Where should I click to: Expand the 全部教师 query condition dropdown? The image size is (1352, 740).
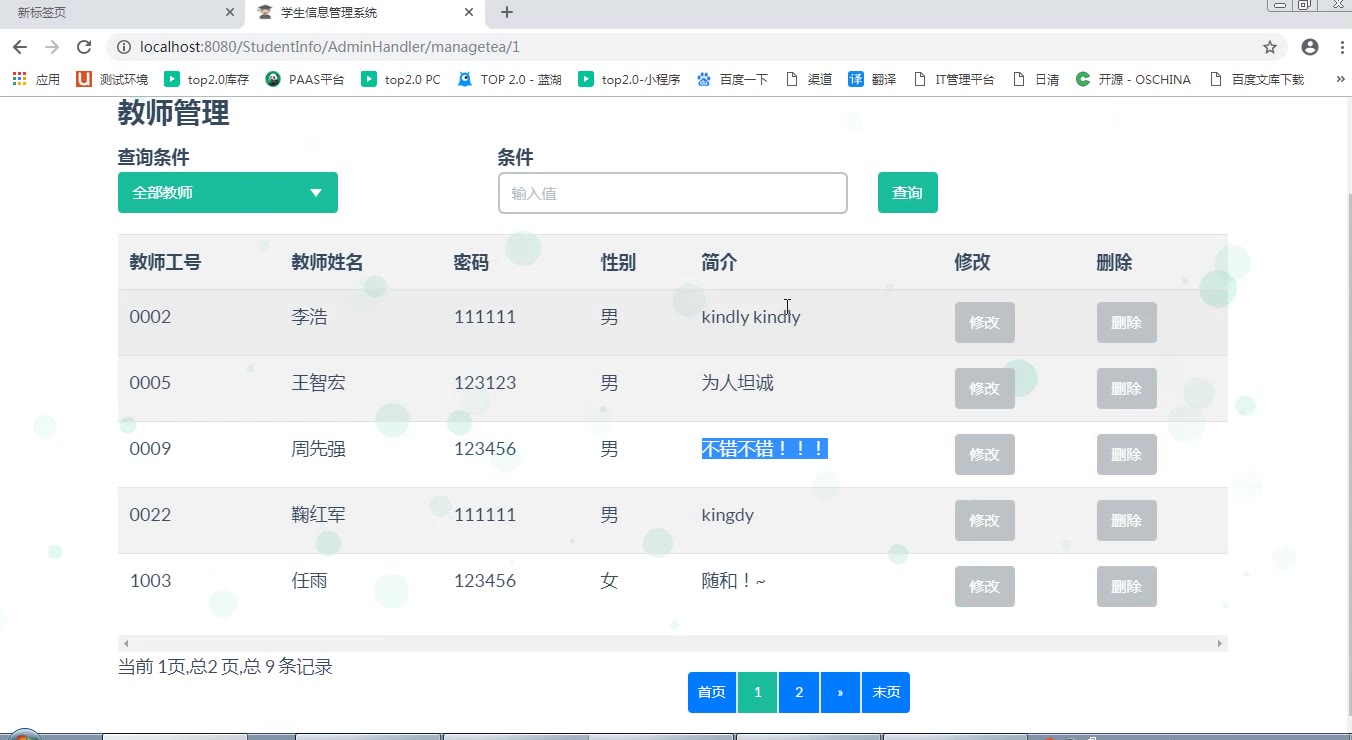227,193
